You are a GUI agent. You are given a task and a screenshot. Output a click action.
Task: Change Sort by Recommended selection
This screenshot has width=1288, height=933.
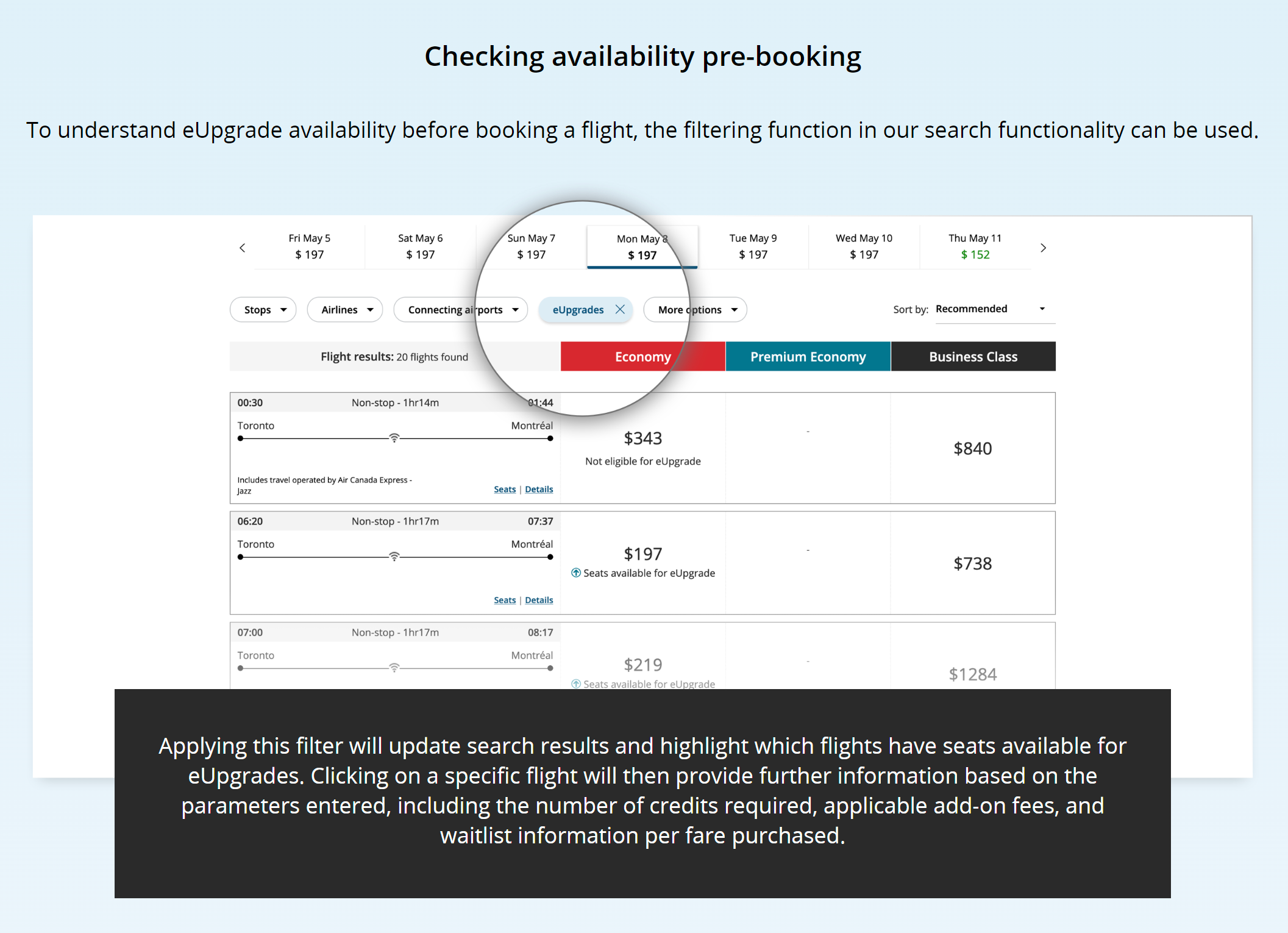995,309
